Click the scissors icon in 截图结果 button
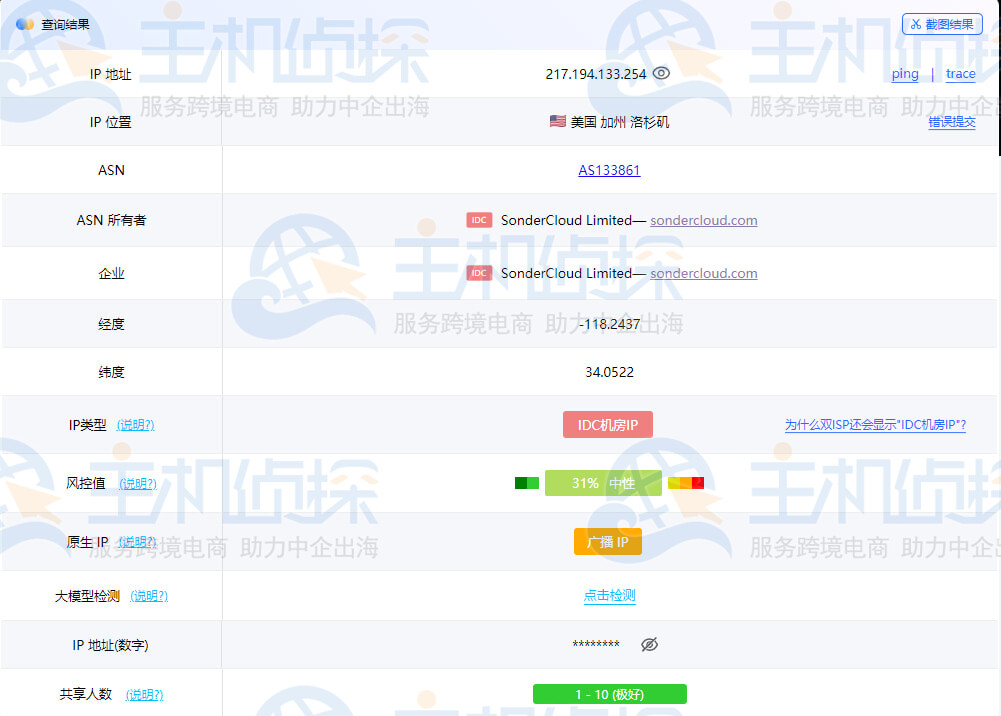 [x=916, y=24]
